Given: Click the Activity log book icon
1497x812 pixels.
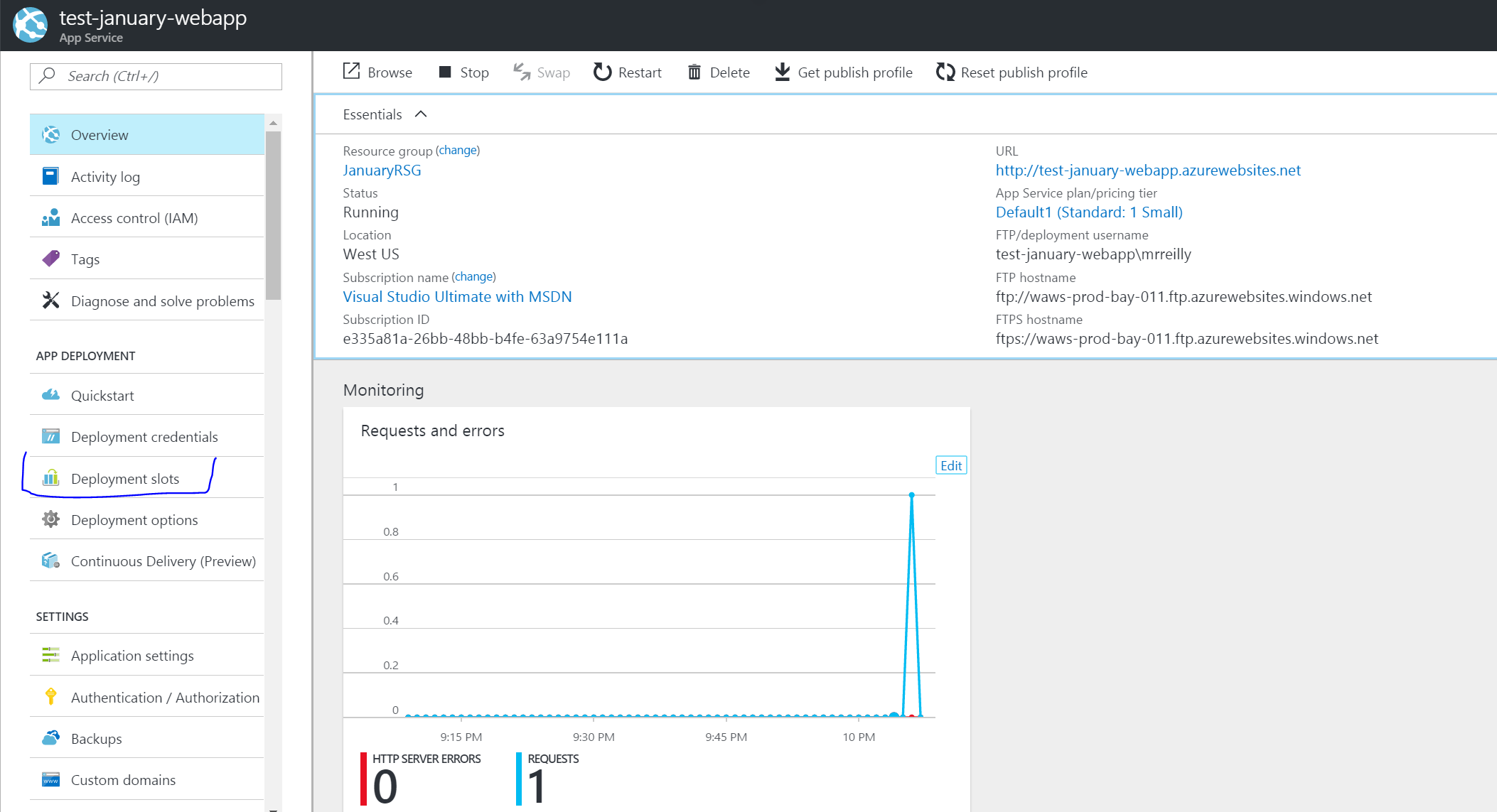Looking at the screenshot, I should [x=50, y=176].
